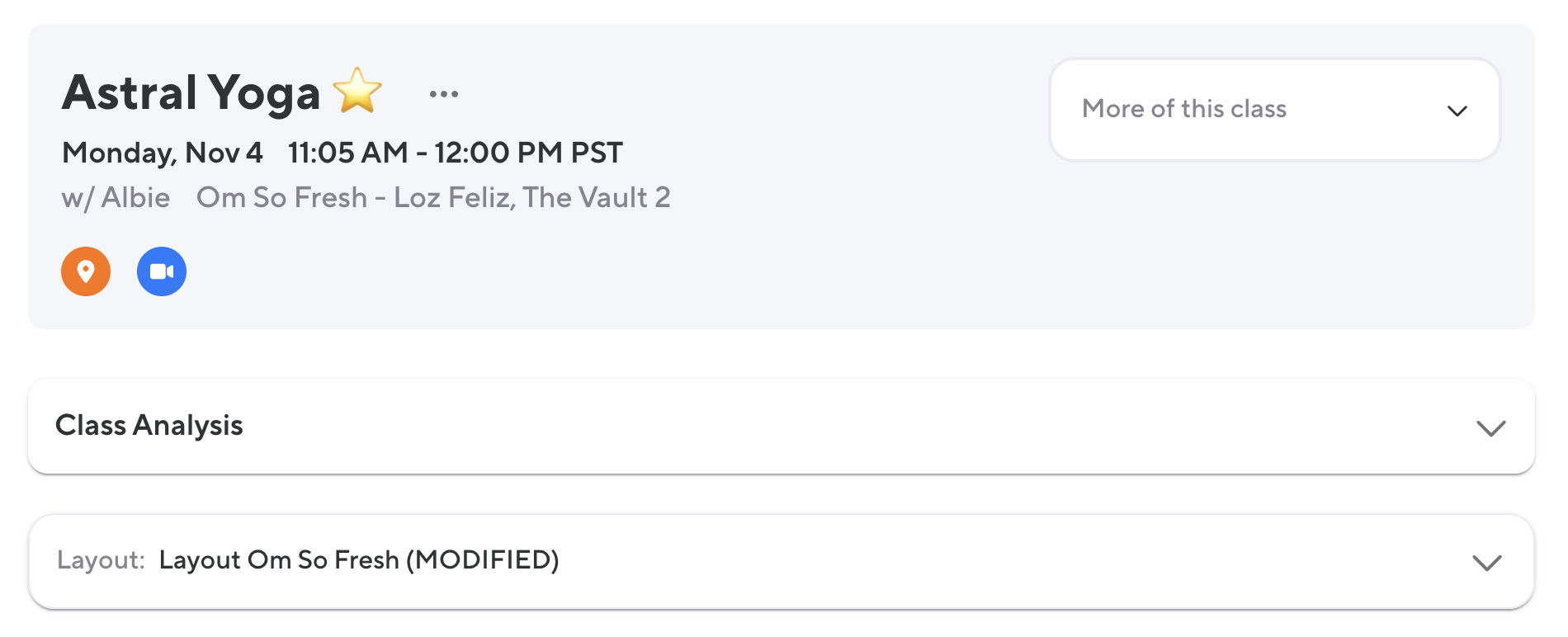Click the Class Analysis heading text
The image size is (1568, 637).
[149, 426]
